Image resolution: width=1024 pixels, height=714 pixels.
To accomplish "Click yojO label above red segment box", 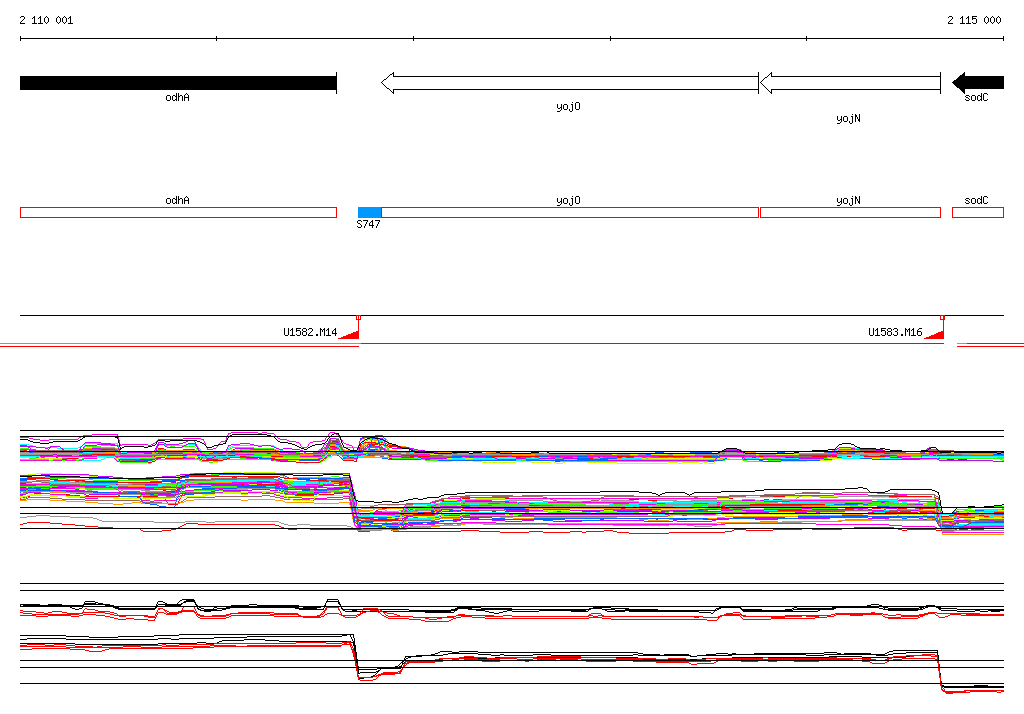I will coord(568,201).
